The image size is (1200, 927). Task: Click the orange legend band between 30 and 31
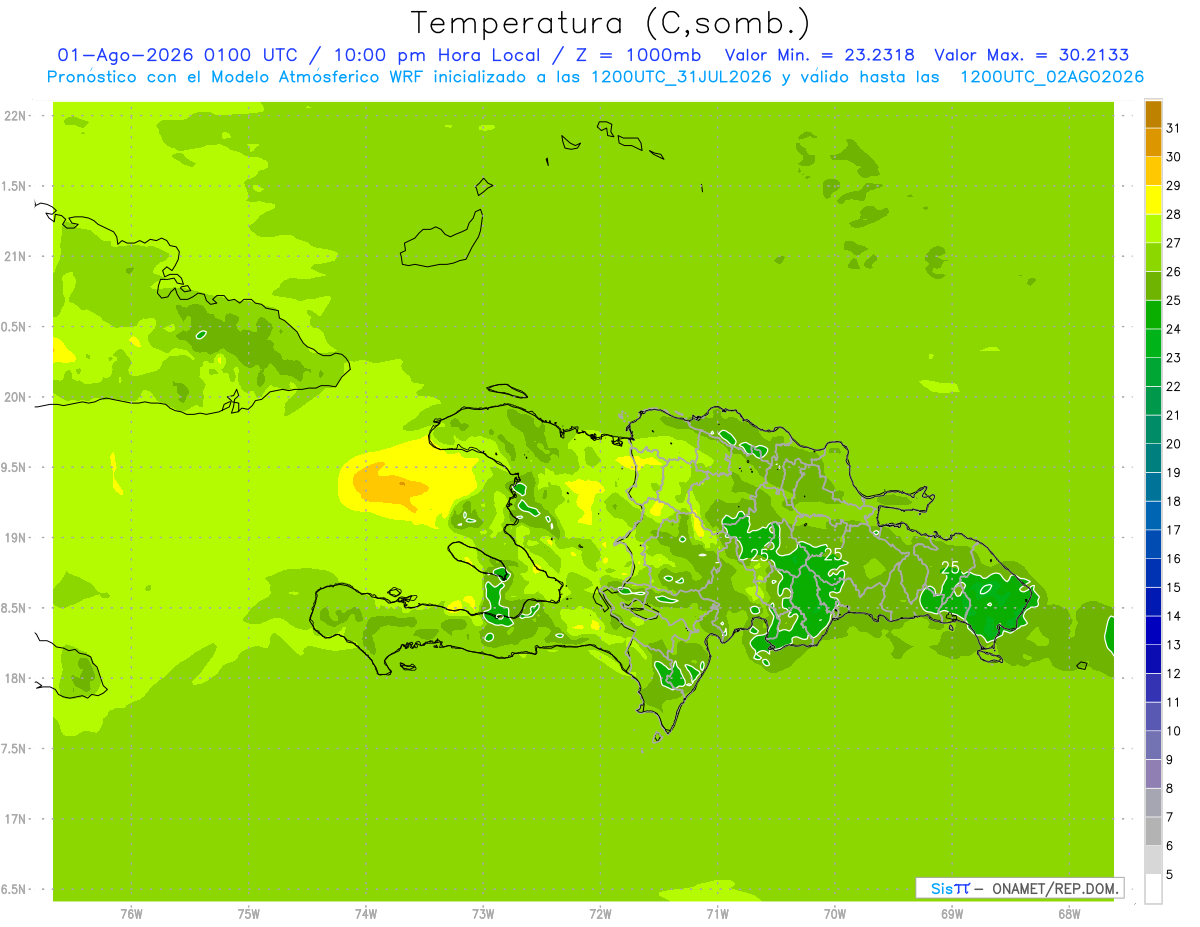[1153, 143]
